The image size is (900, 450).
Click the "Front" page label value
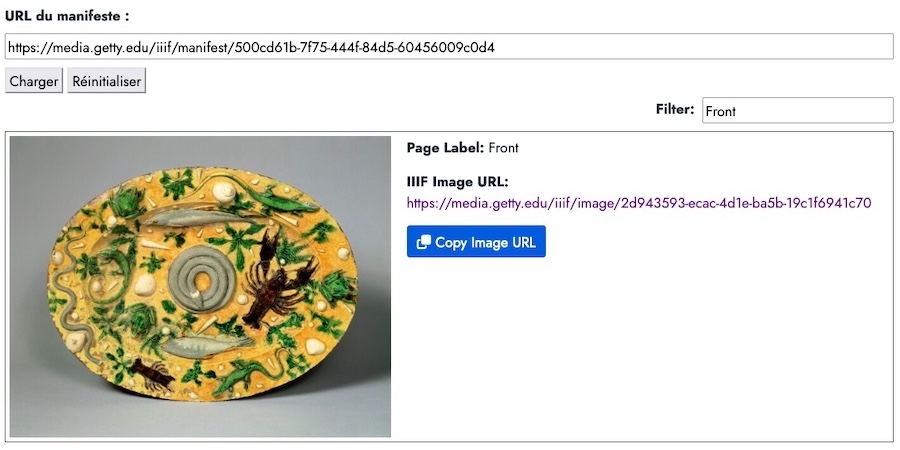[504, 148]
